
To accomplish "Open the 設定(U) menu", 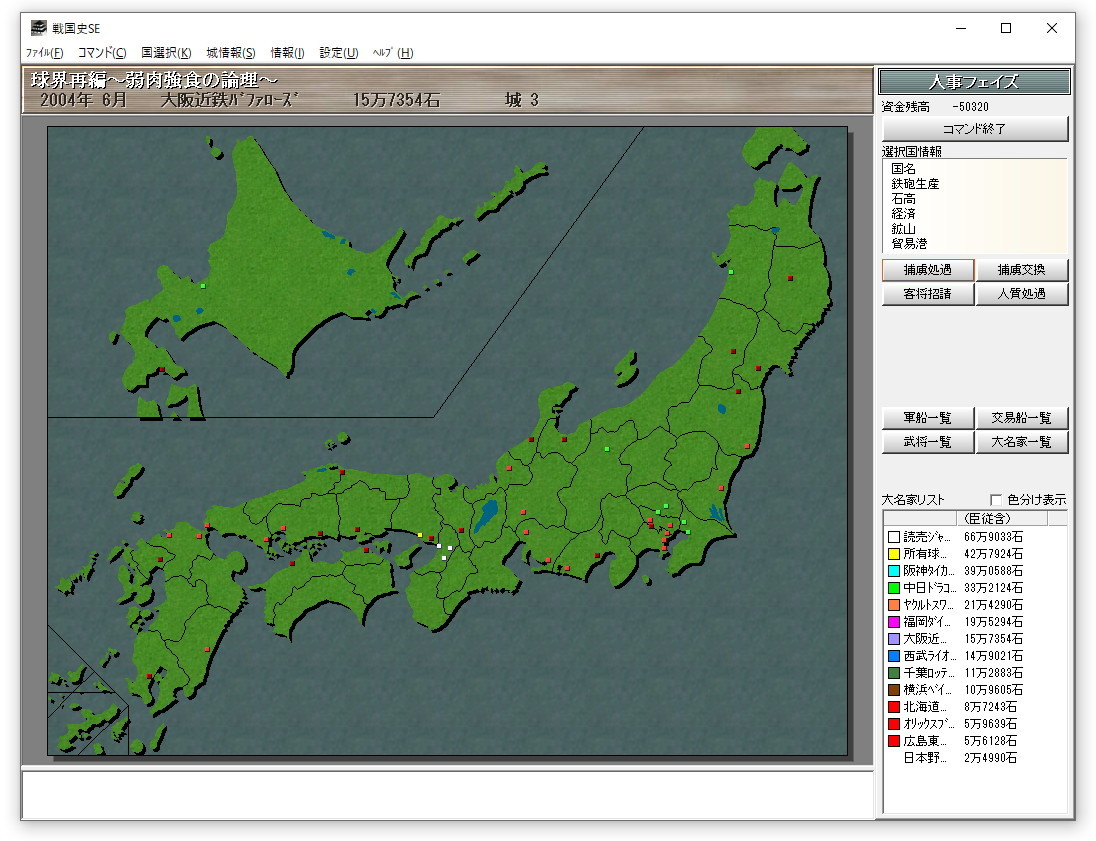I will click(x=338, y=53).
